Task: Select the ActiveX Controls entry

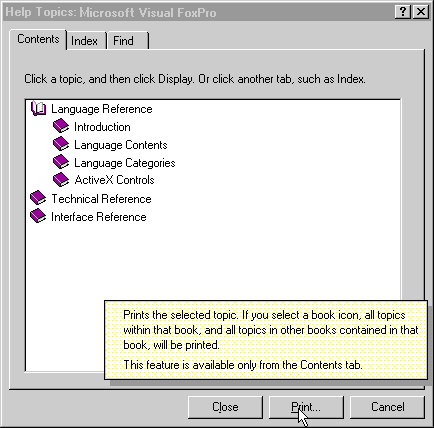Action: [114, 180]
